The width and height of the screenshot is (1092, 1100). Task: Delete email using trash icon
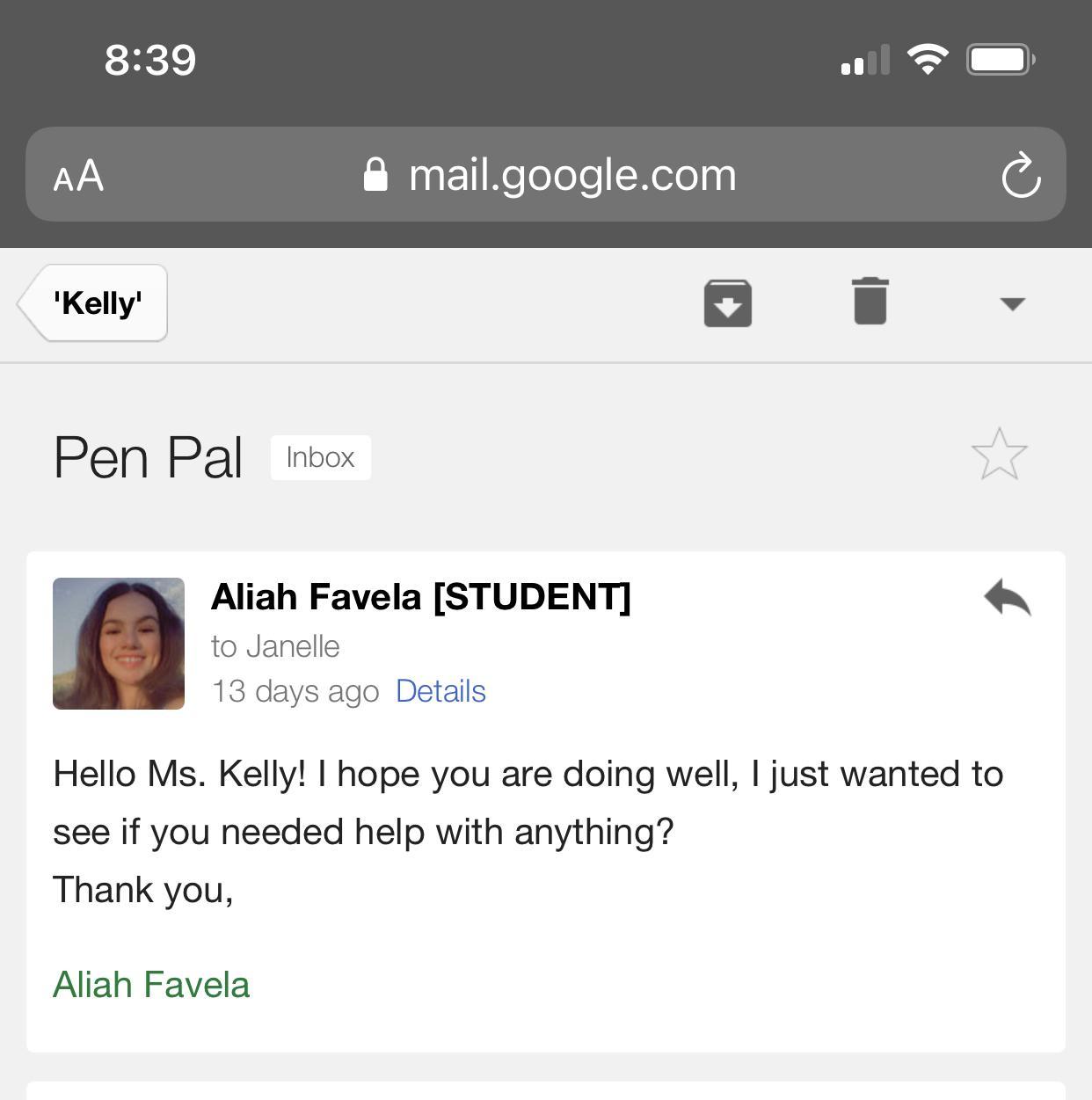click(x=870, y=302)
